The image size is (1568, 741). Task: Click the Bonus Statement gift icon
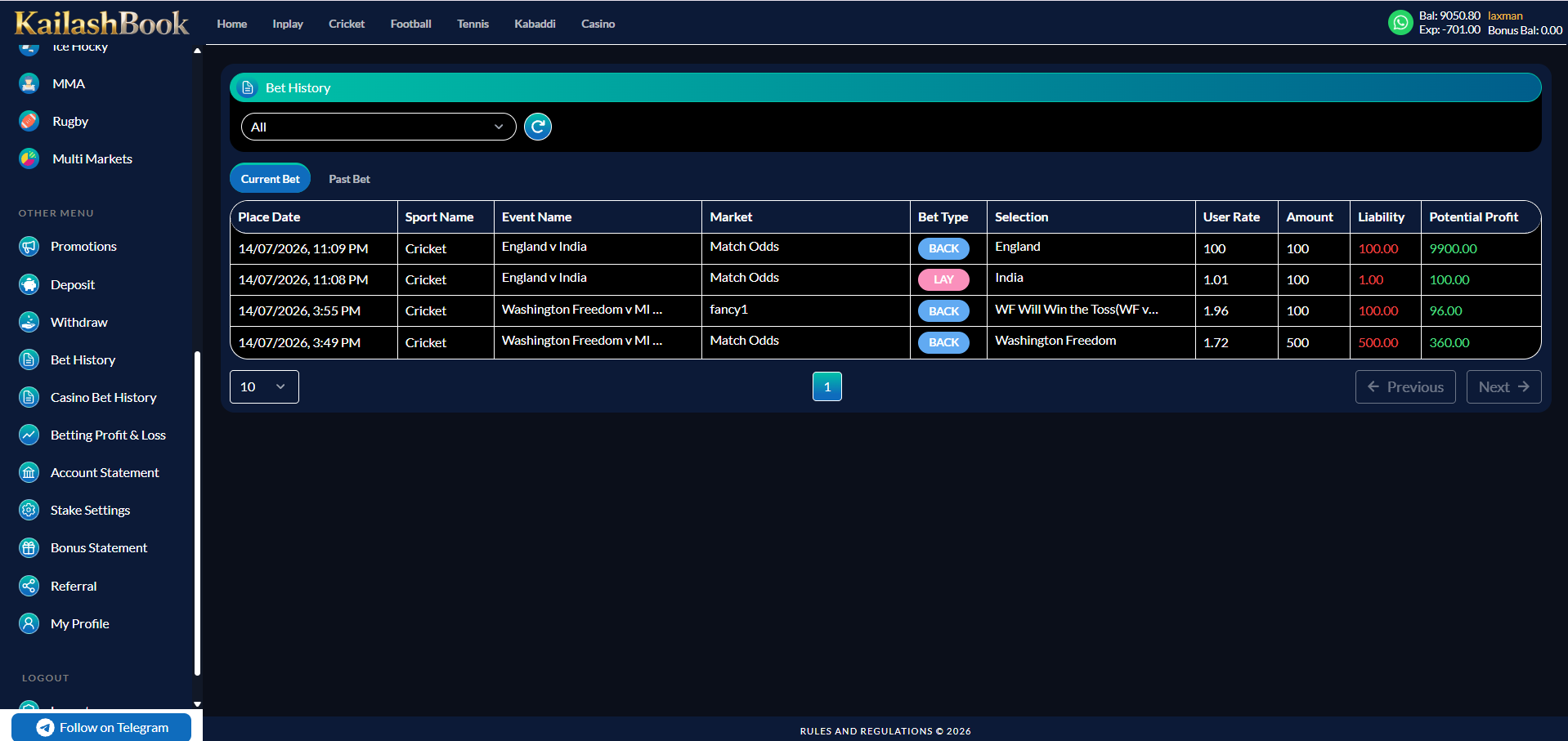pos(29,547)
